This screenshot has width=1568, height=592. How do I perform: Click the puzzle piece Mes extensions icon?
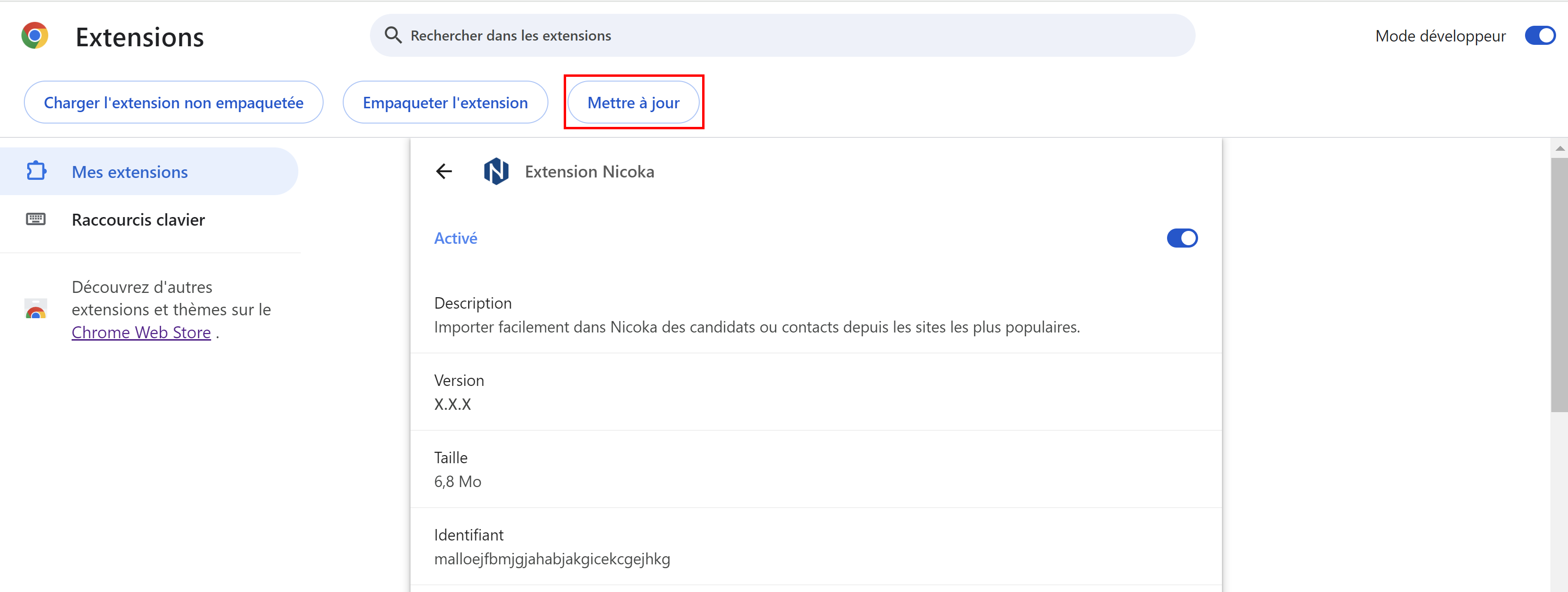(x=36, y=171)
